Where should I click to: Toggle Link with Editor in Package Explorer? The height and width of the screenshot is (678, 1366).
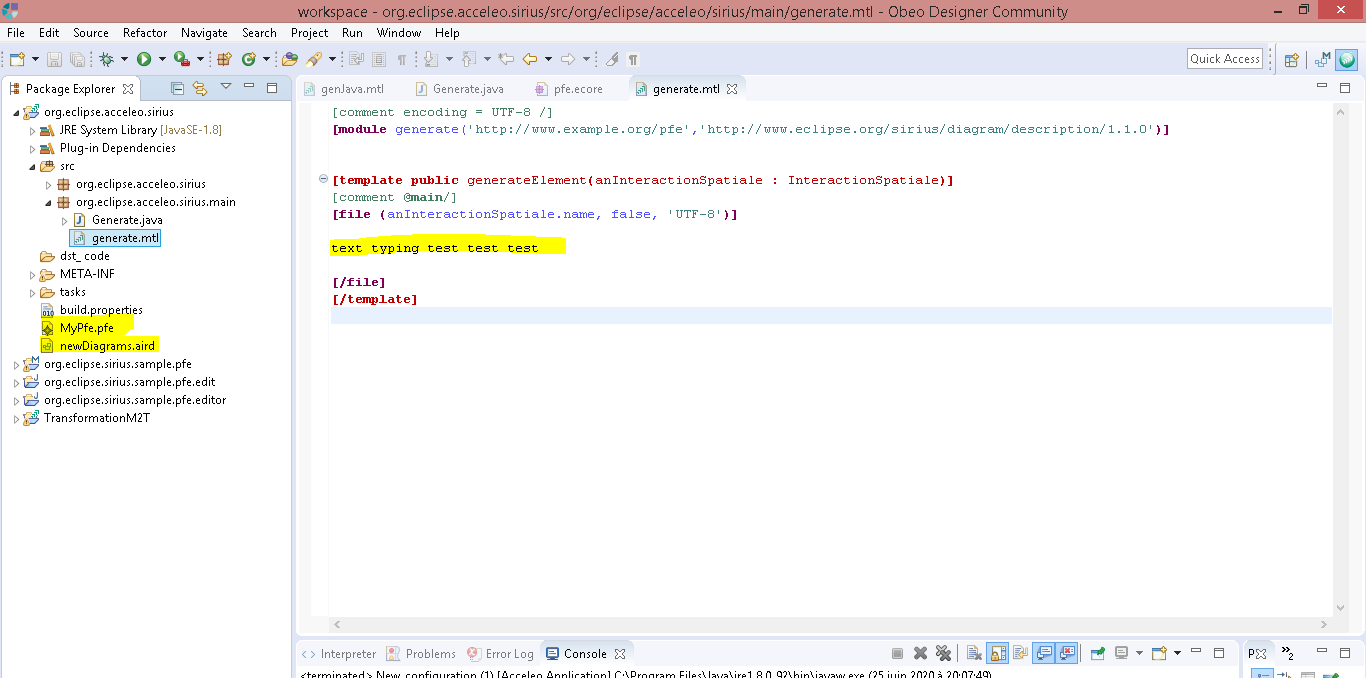[x=200, y=88]
